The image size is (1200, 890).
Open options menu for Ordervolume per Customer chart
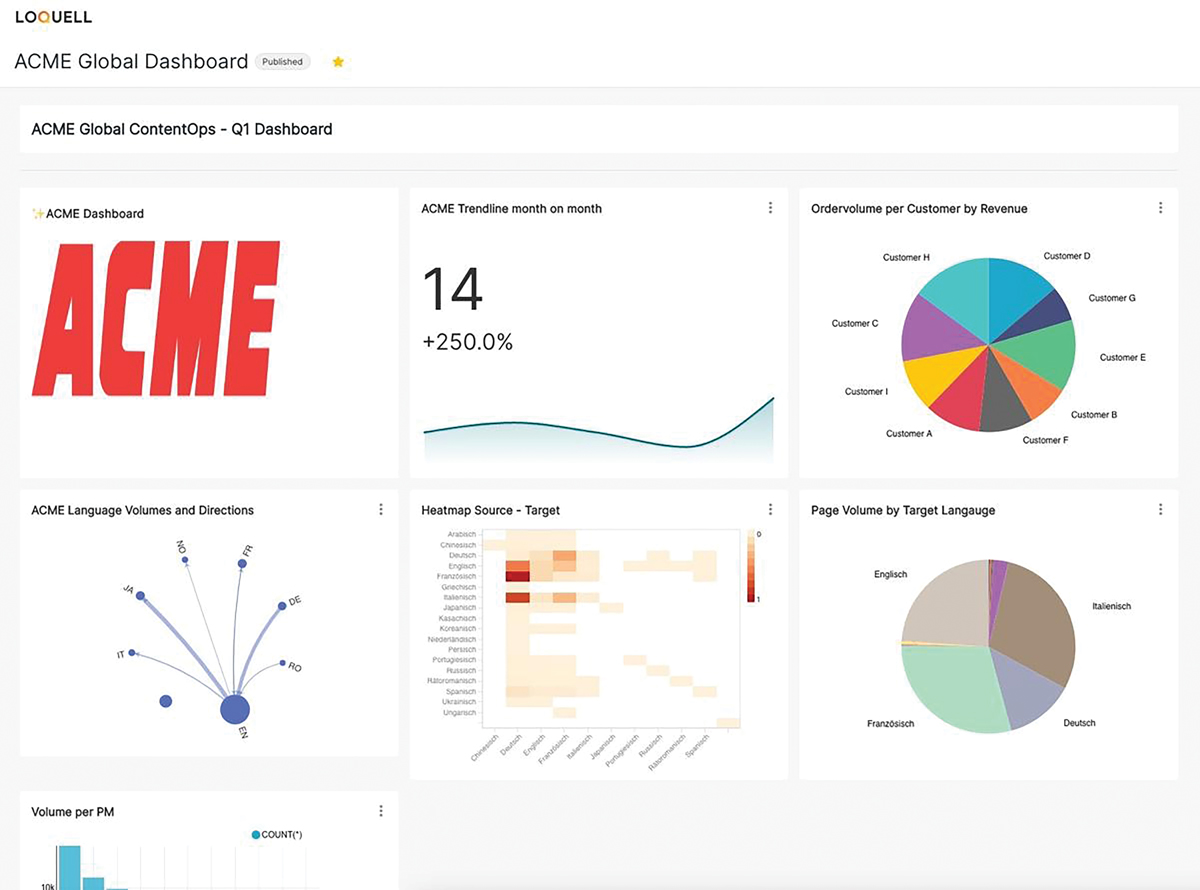(1160, 208)
